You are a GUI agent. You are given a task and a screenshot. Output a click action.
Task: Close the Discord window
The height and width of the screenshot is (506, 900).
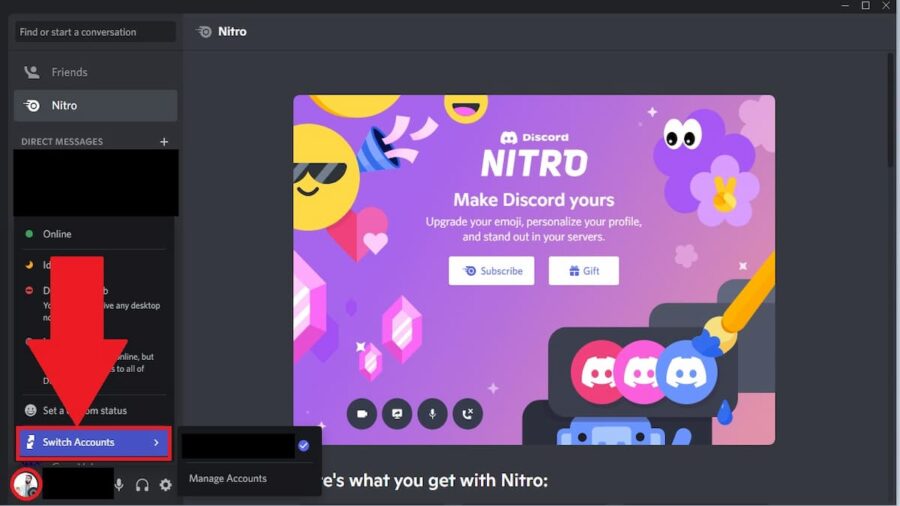[x=886, y=6]
